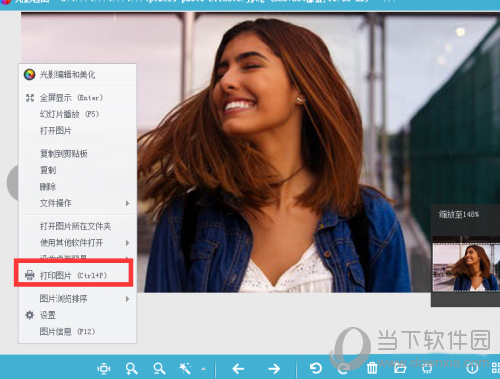500x379 pixels.
Task: Rotate image counterclockwise
Action: click(315, 368)
